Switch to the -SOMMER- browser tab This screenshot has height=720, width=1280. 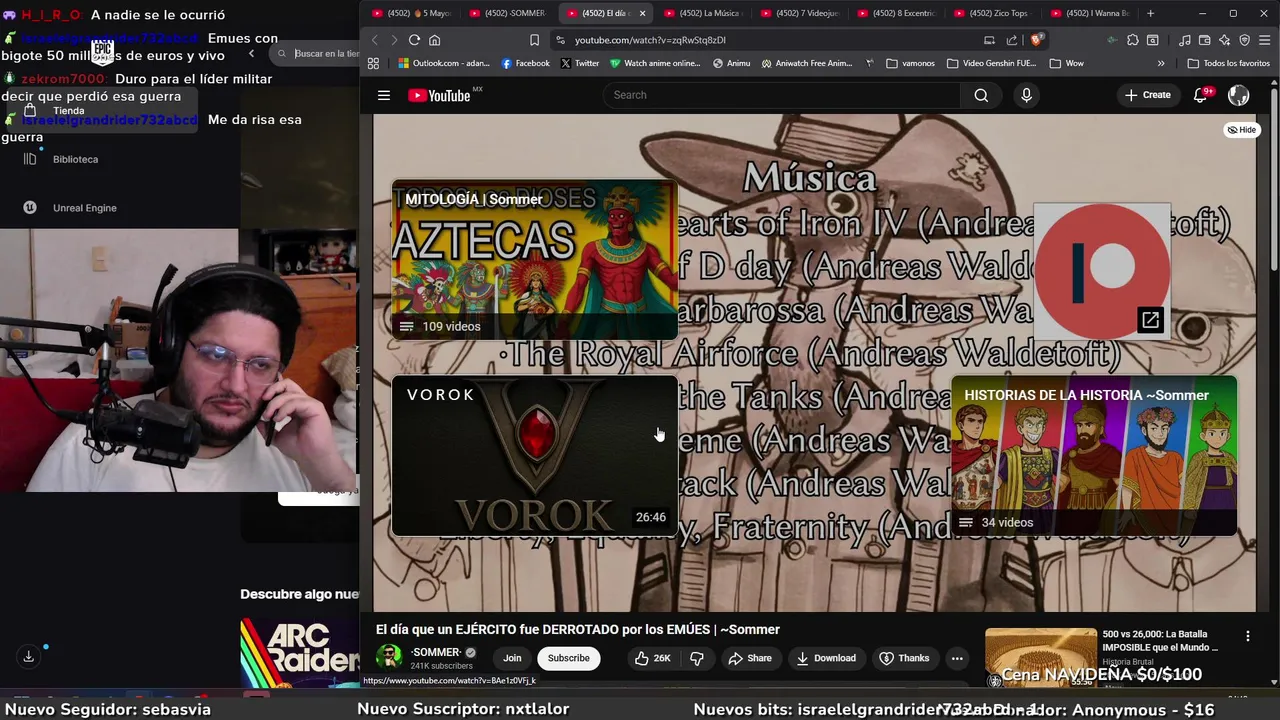pyautogui.click(x=507, y=13)
